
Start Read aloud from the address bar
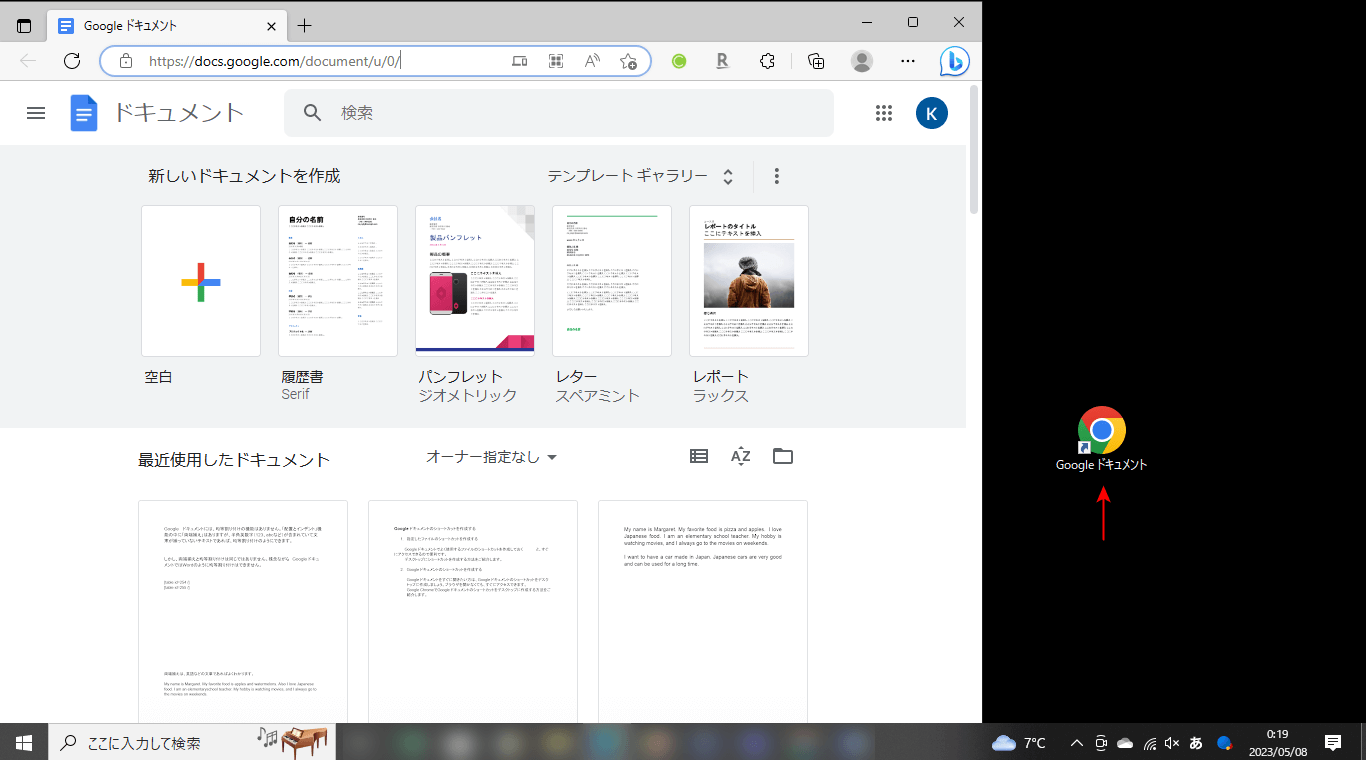coord(592,61)
